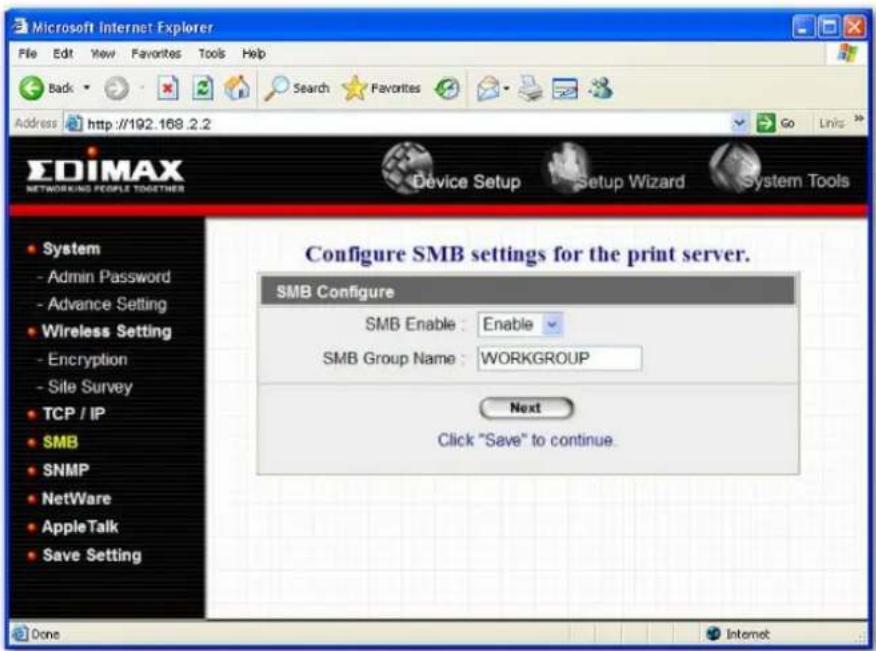Open System Tools in the top banner
Image resolution: width=876 pixels, height=651 pixels.
pyautogui.click(x=779, y=169)
